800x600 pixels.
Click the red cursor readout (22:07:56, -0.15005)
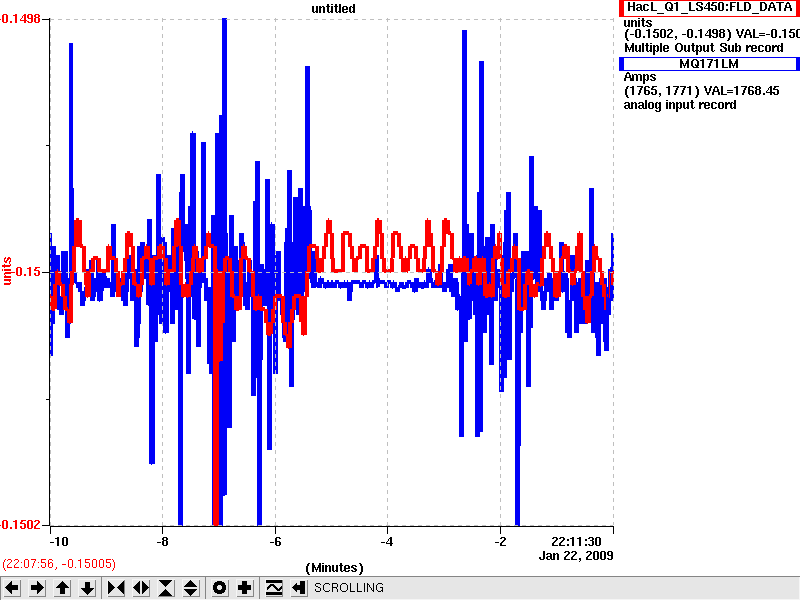59,564
